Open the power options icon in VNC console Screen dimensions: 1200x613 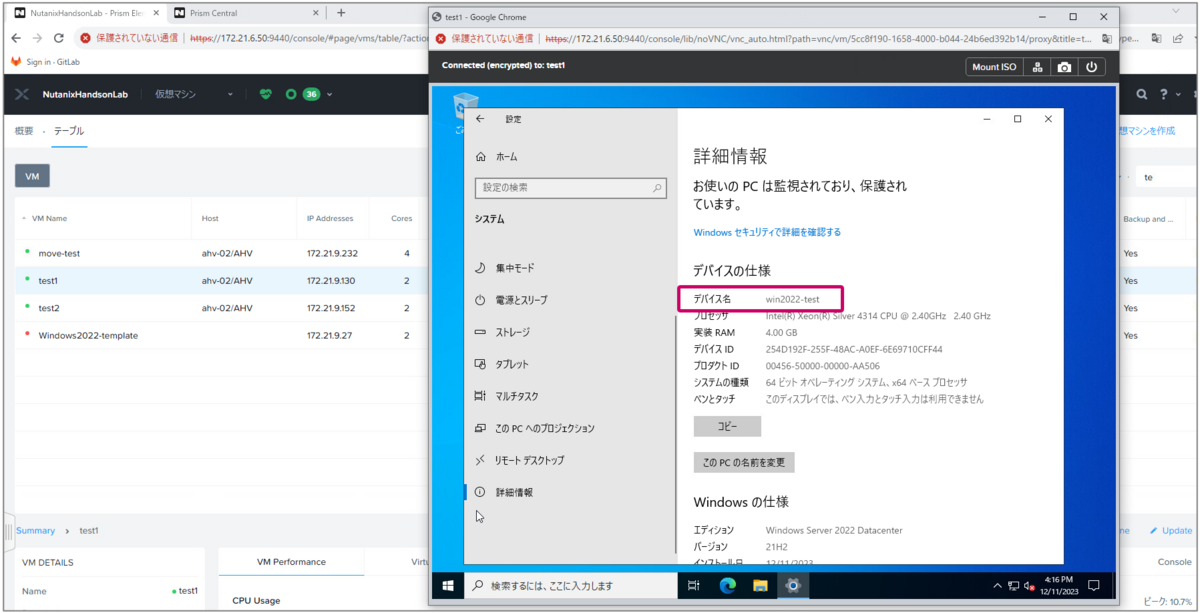[x=1091, y=67]
